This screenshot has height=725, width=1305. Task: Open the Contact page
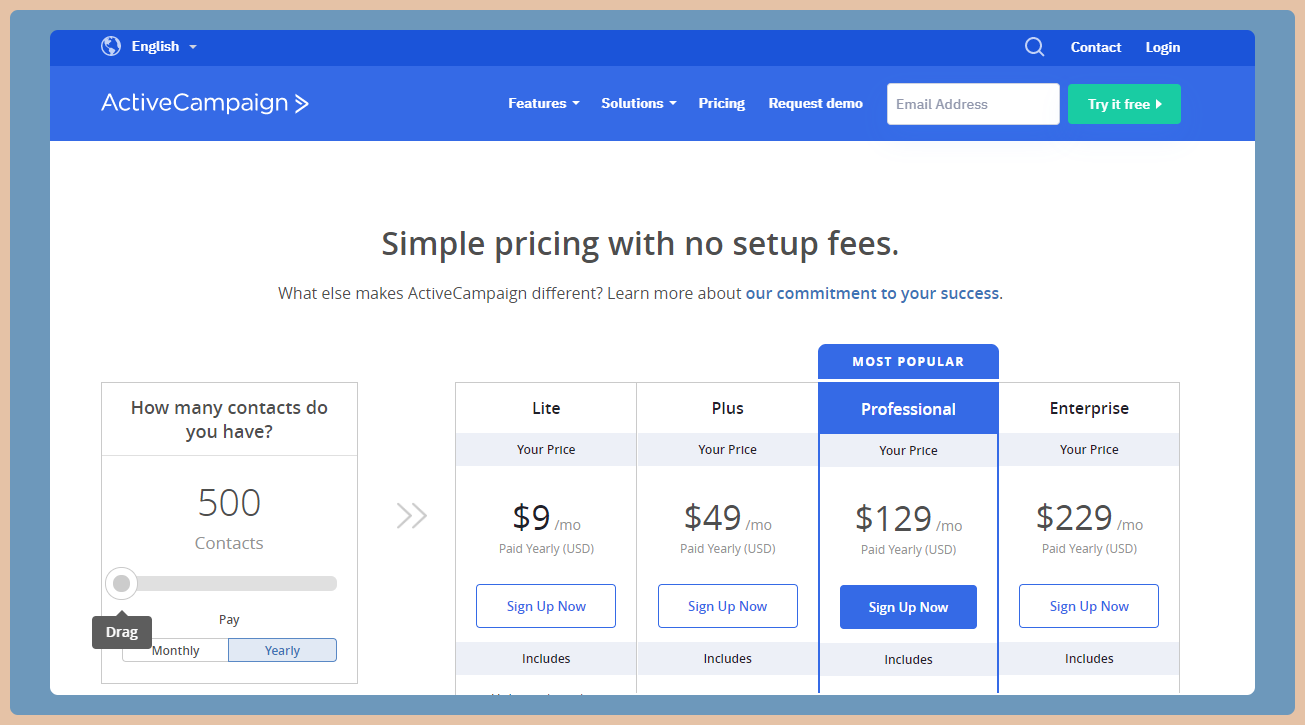(x=1096, y=47)
